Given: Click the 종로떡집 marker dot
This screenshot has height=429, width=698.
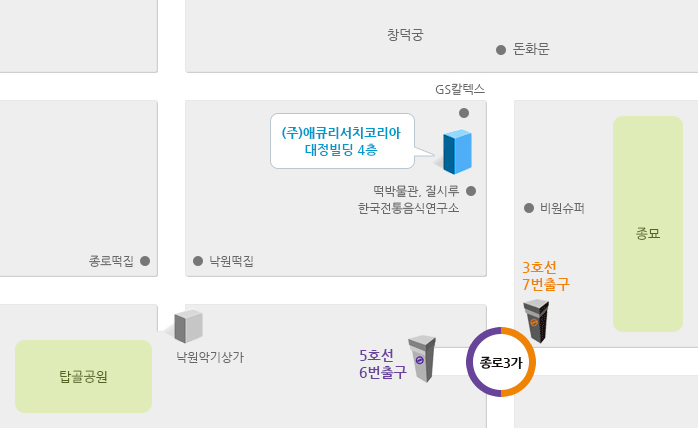Looking at the screenshot, I should click(x=145, y=261).
